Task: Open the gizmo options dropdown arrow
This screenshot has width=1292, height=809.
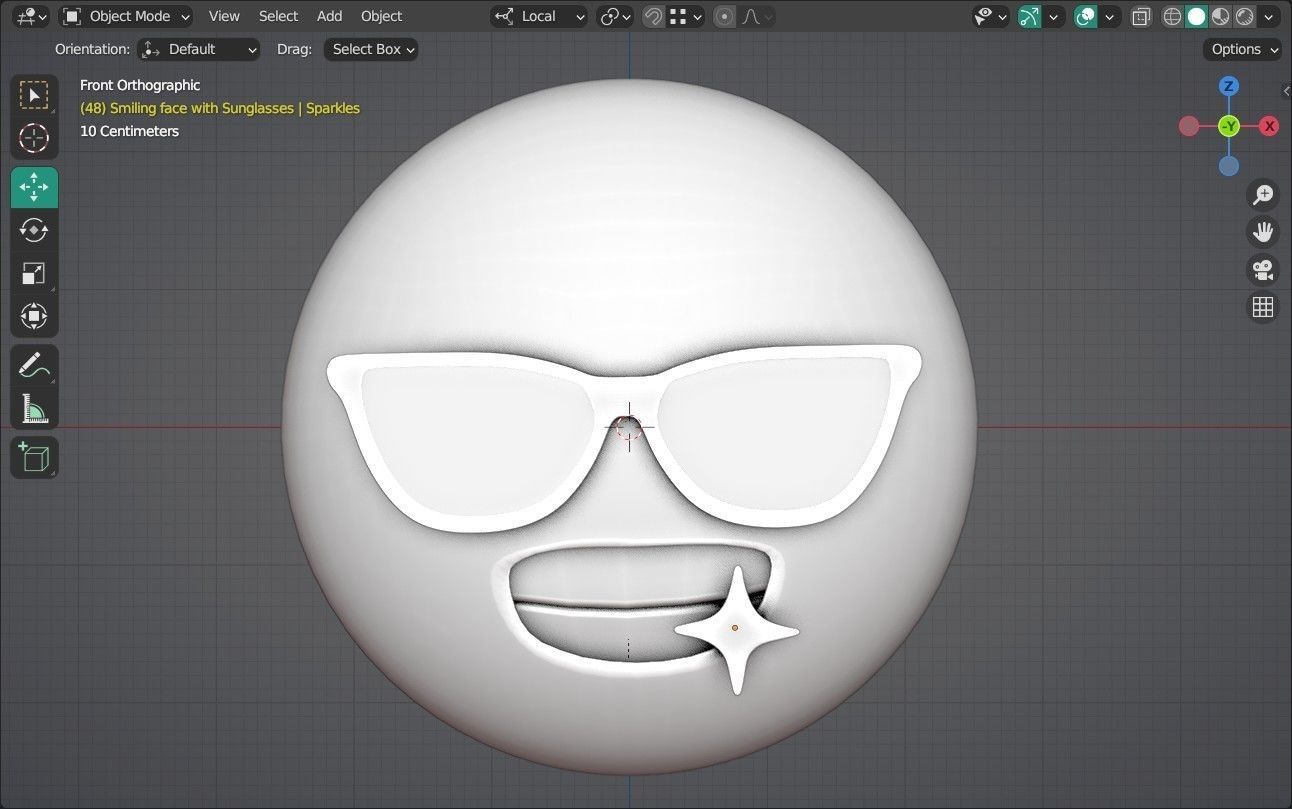Action: point(1053,16)
